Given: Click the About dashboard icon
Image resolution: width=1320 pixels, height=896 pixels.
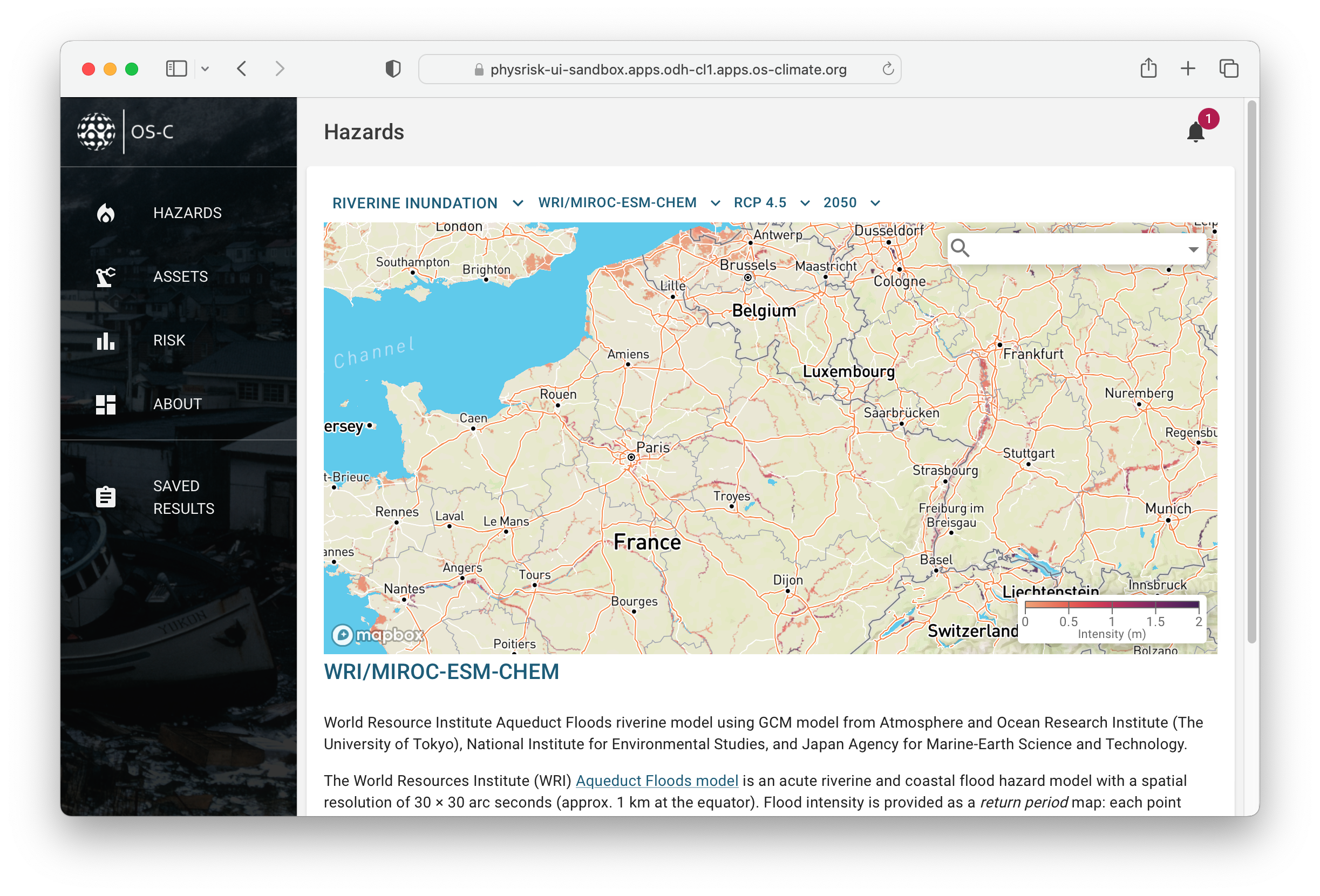Looking at the screenshot, I should pyautogui.click(x=106, y=404).
